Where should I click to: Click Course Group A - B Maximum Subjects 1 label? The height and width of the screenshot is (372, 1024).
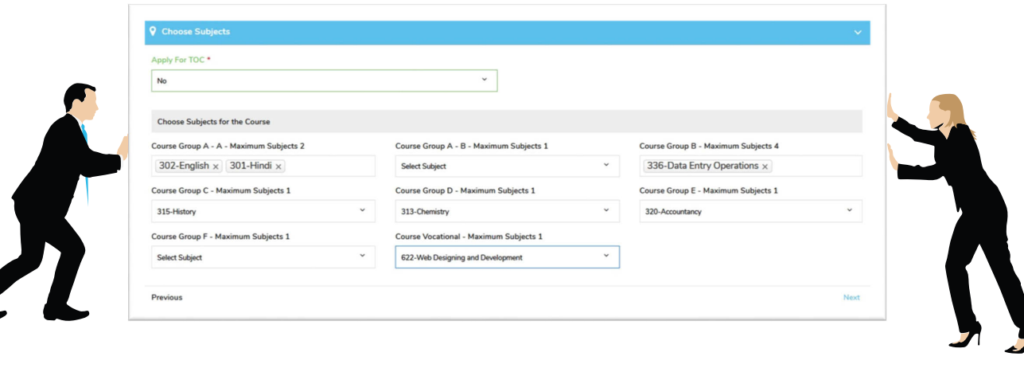point(472,146)
